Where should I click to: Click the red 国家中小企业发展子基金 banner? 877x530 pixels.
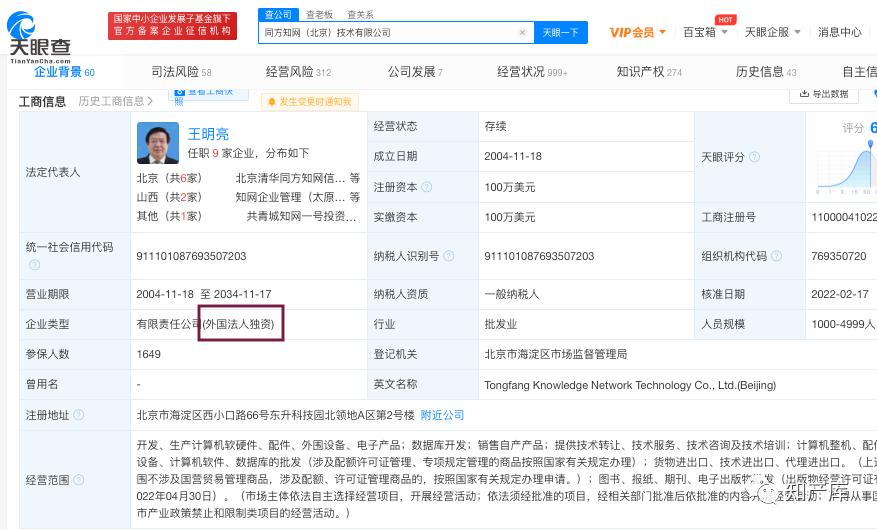pyautogui.click(x=172, y=26)
